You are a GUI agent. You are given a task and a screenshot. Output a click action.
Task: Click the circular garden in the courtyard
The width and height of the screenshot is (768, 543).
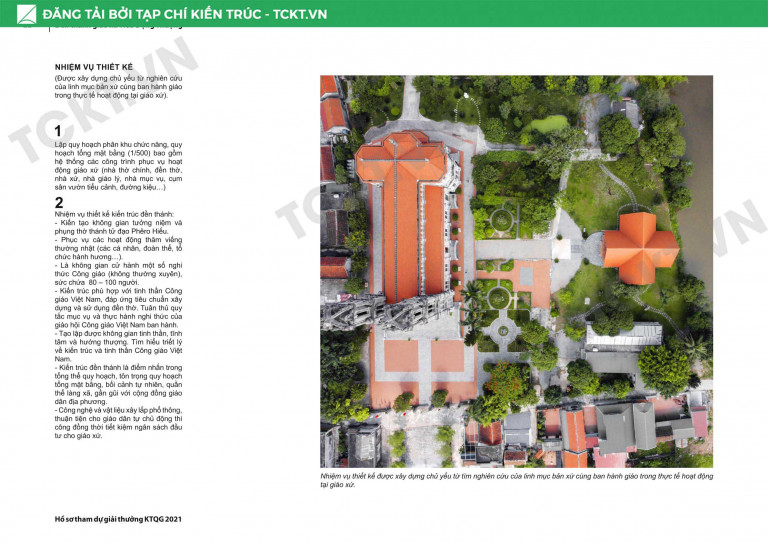[500, 297]
